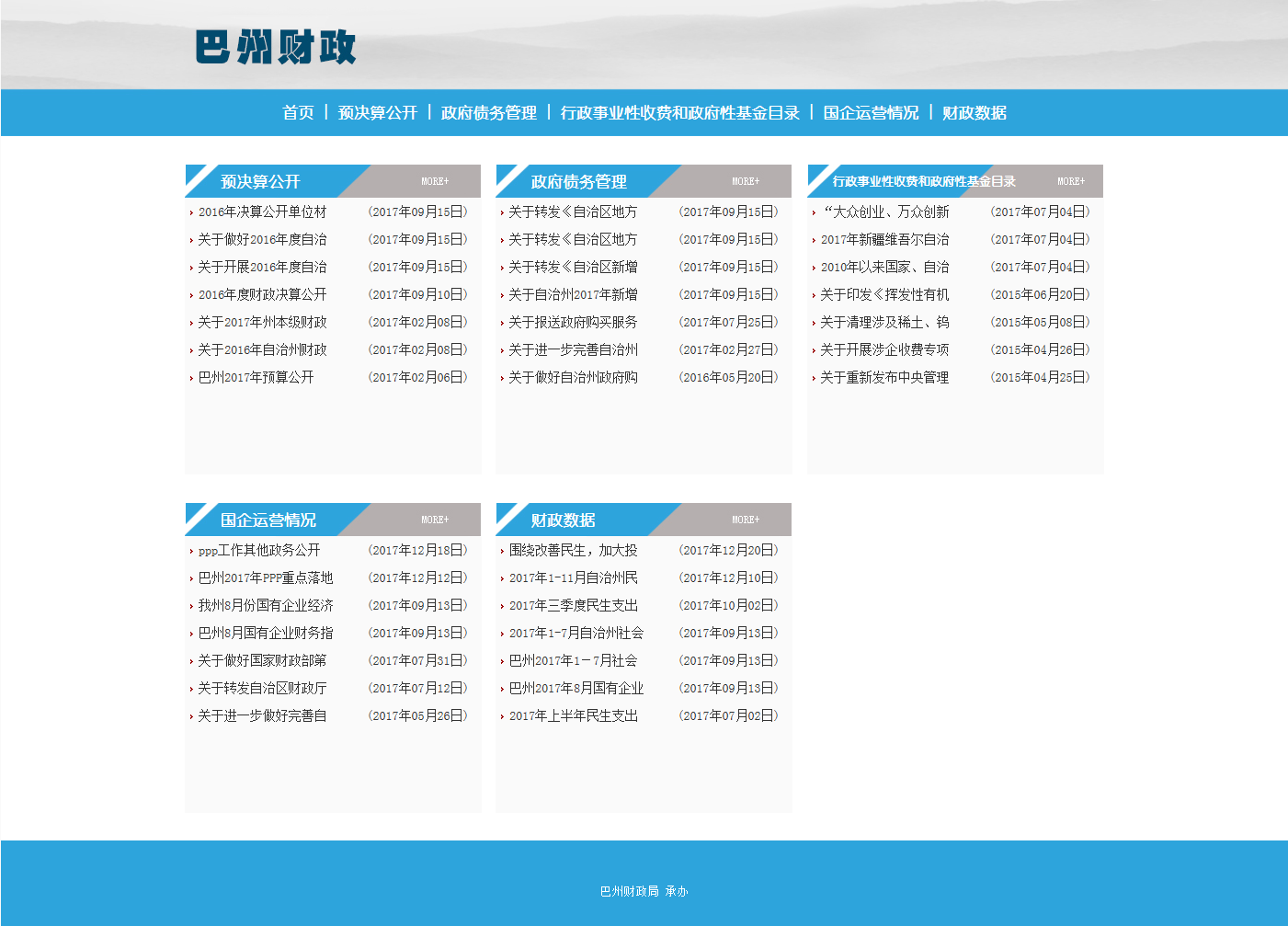Open the article ppp工作其他政务公开
The image size is (1288, 926).
coord(259,551)
